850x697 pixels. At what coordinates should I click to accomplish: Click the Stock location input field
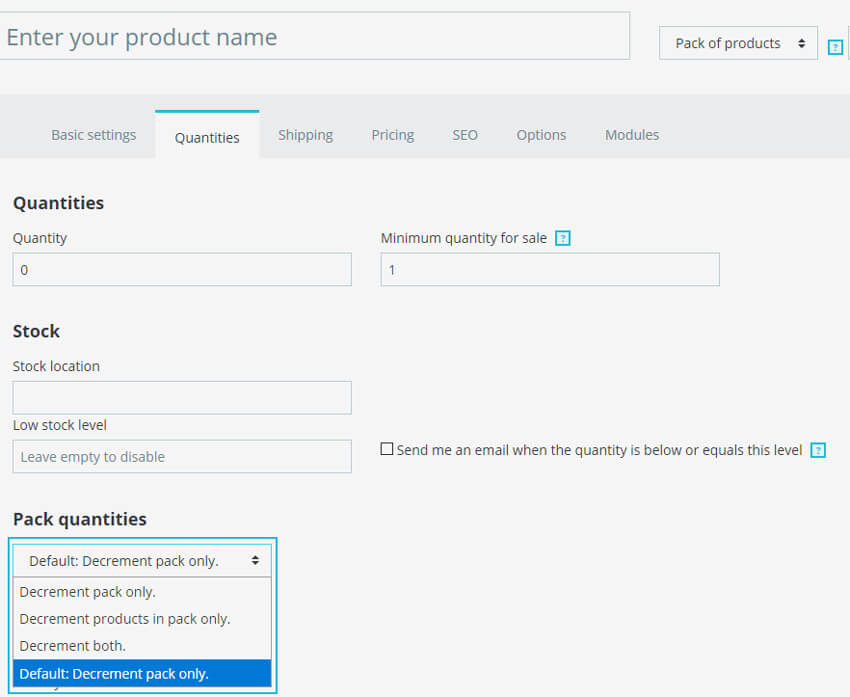tap(181, 397)
